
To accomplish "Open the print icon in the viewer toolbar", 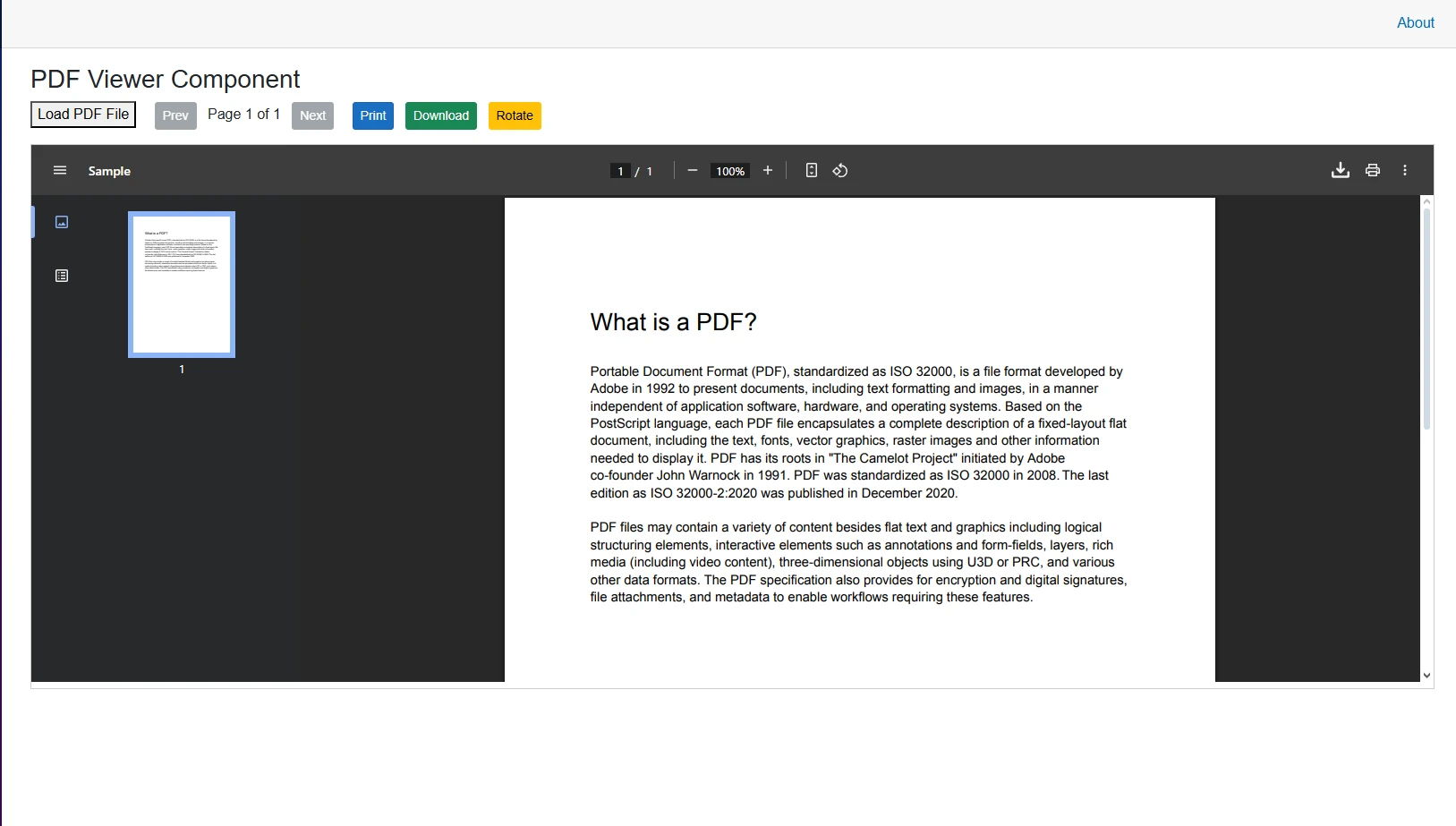I will tap(1372, 170).
